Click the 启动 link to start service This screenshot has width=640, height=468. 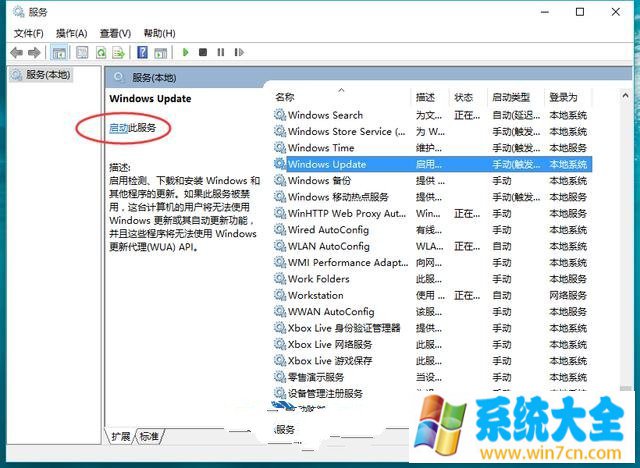(x=119, y=128)
